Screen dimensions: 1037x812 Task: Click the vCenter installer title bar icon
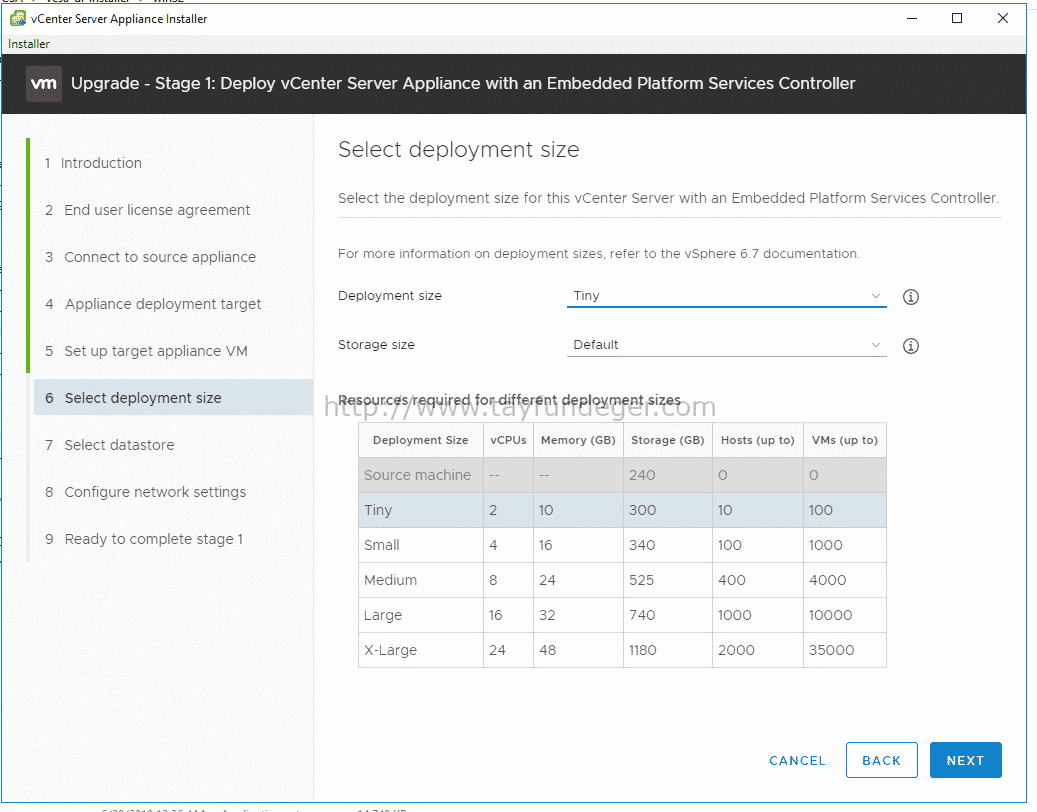click(x=18, y=19)
